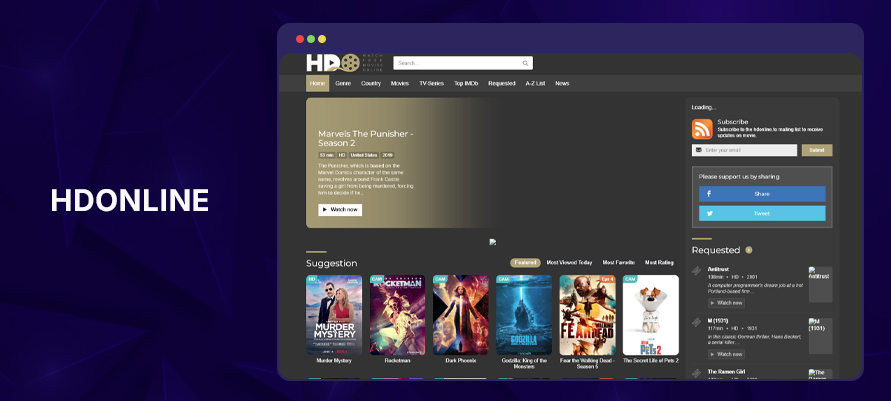Open the News page
The height and width of the screenshot is (401, 891).
pyautogui.click(x=562, y=83)
